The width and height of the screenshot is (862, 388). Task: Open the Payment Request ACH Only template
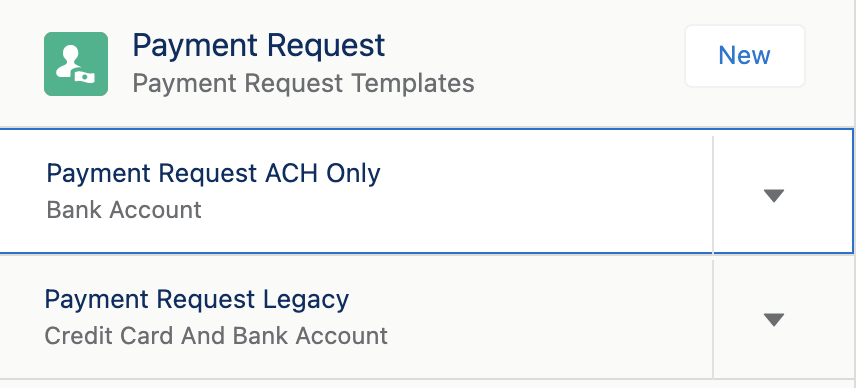click(x=213, y=174)
